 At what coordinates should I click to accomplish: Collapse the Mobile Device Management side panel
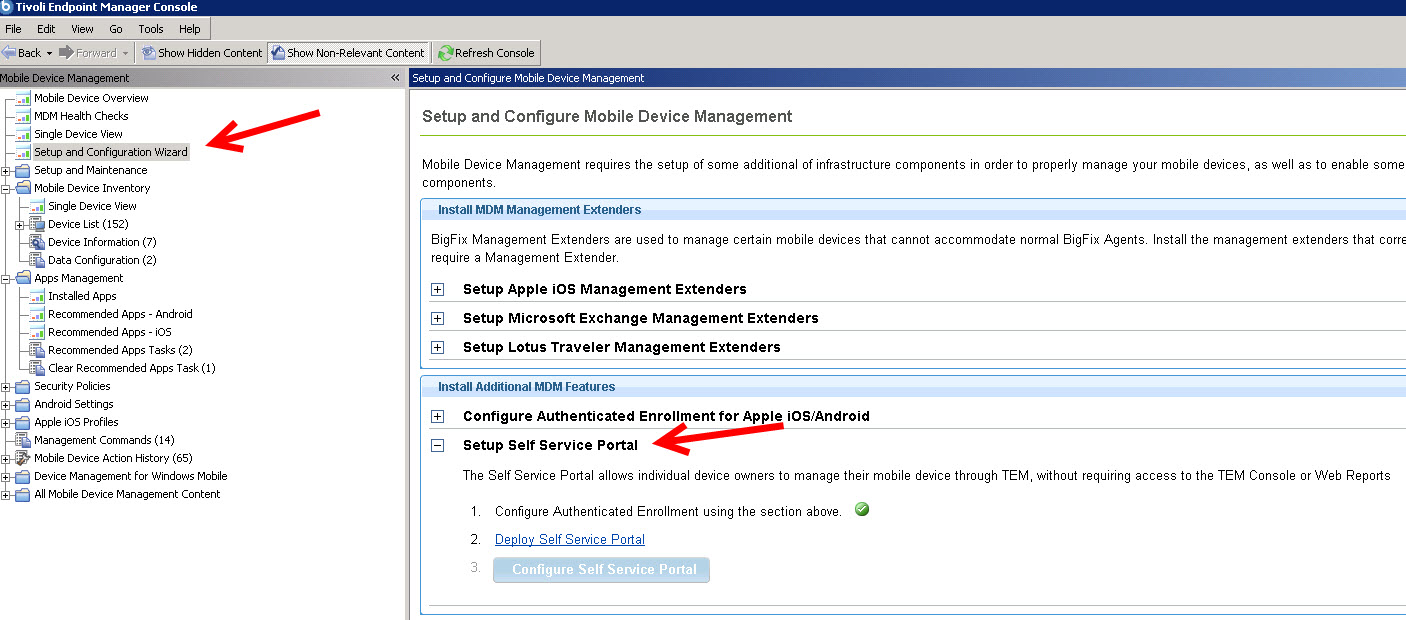395,78
